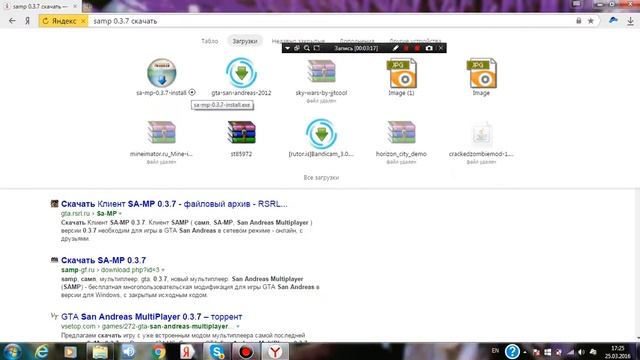This screenshot has height=360, width=640.
Task: Close the Яндекс search badge with its X
Action: tap(83, 21)
